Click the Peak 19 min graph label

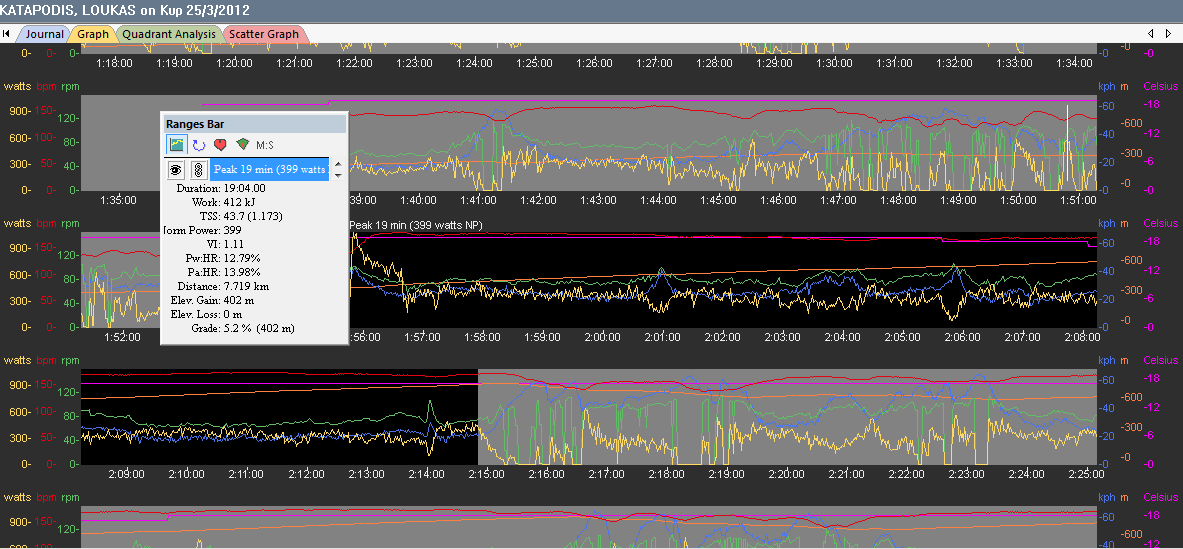tap(415, 226)
